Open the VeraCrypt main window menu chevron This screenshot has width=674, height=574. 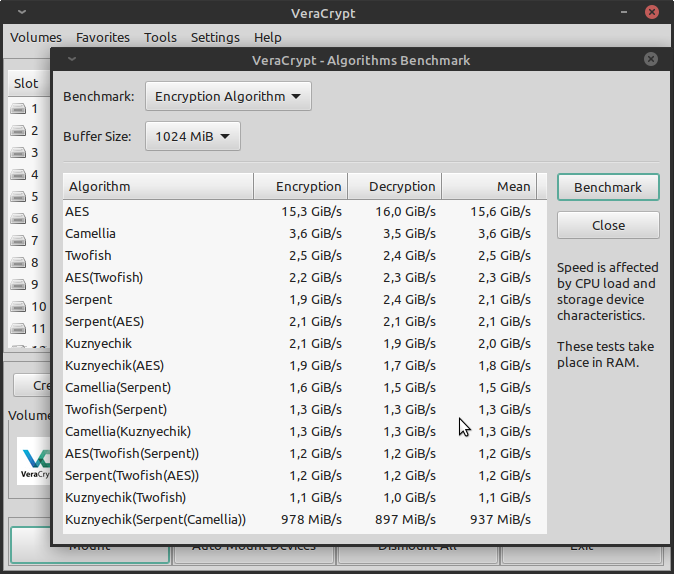coord(22,12)
